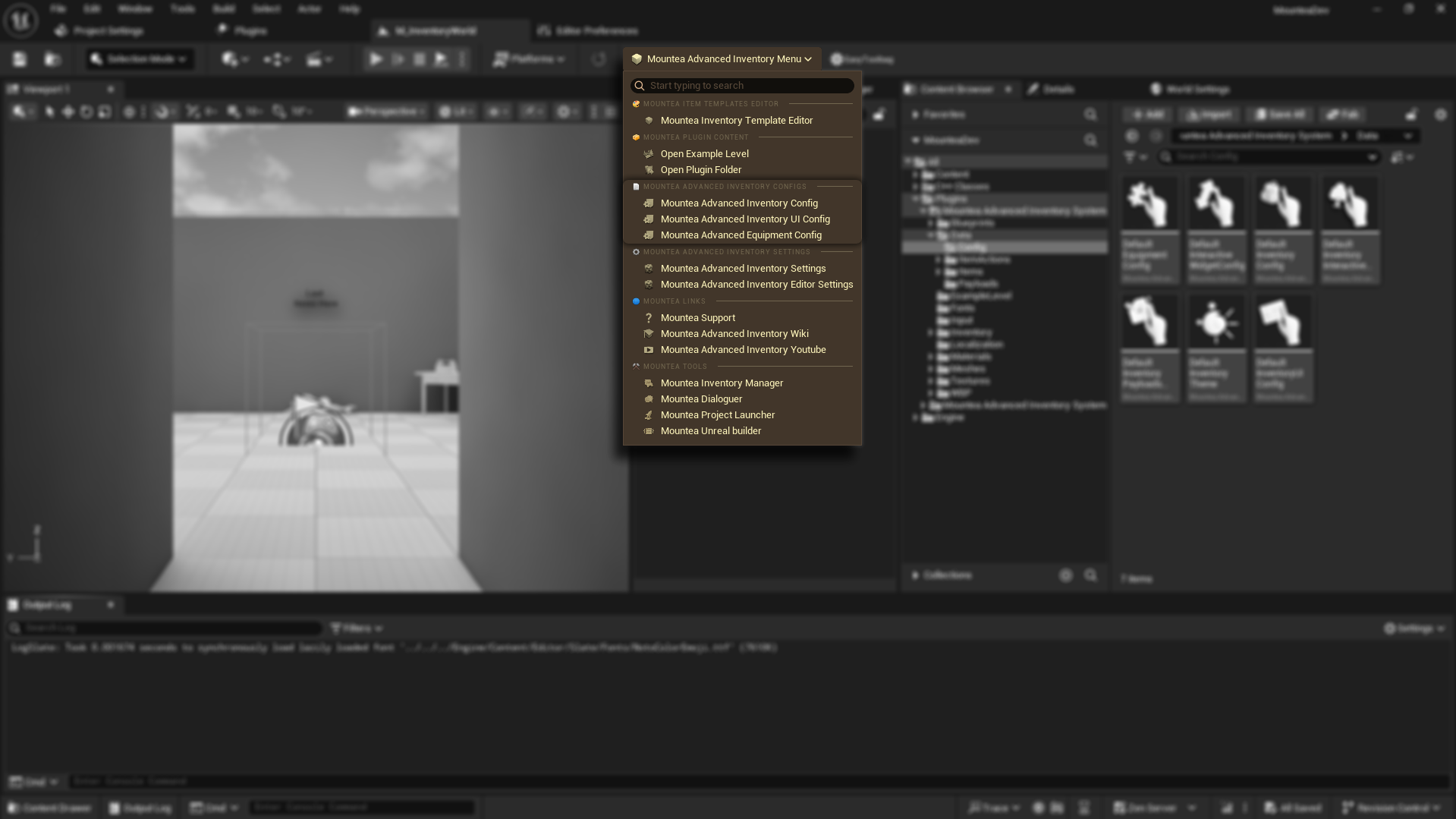Click the Content Drawer status bar button
Screen dimensions: 1456x819
pyautogui.click(x=49, y=808)
